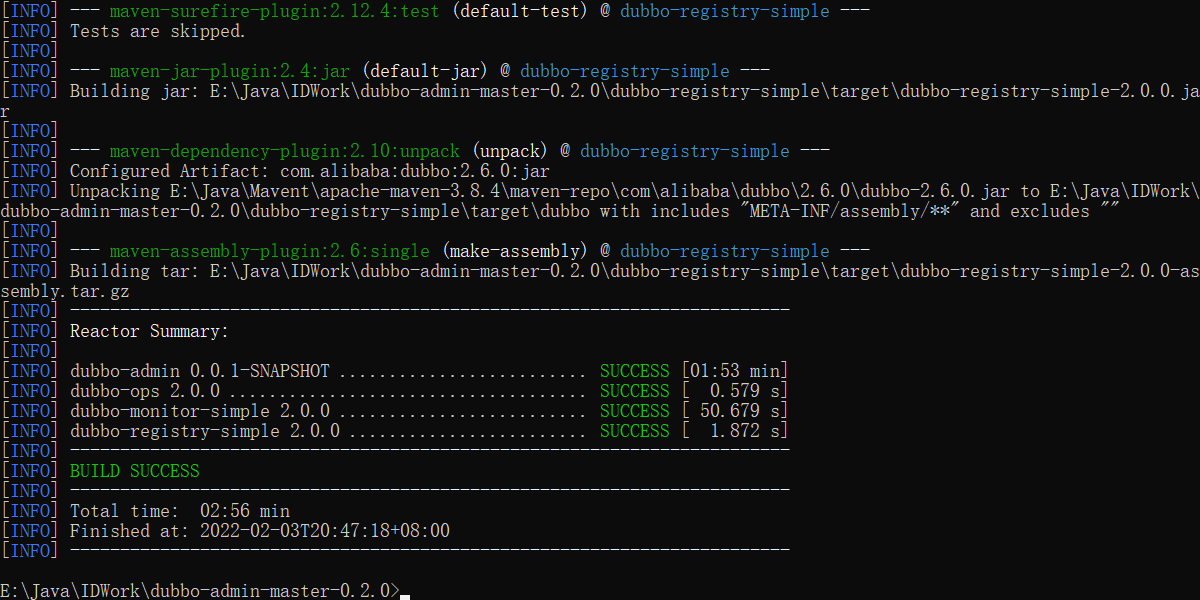
Task: Click maven-jar-plugin:2.4:jar text
Action: 229,71
